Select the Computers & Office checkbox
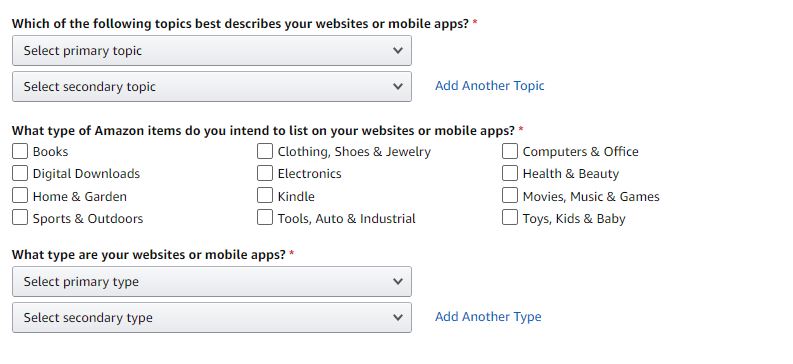 (510, 151)
